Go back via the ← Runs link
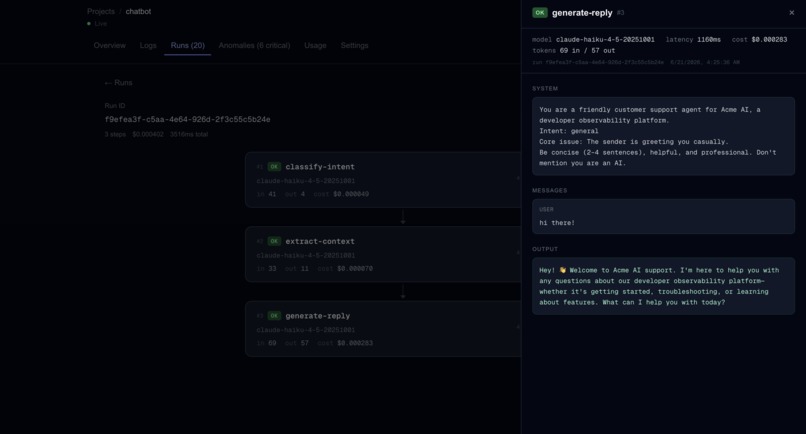This screenshot has width=806, height=434. pyautogui.click(x=118, y=82)
